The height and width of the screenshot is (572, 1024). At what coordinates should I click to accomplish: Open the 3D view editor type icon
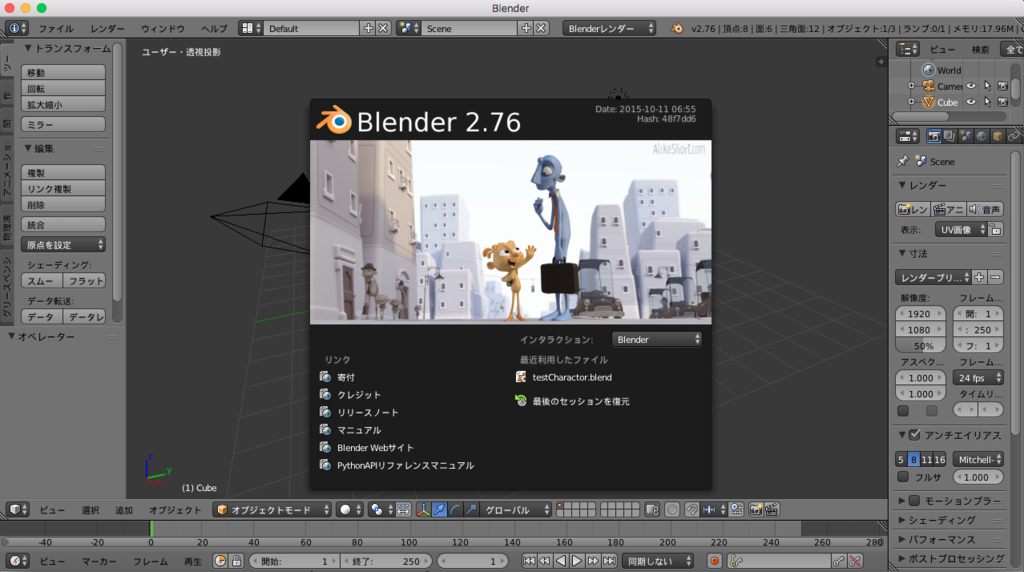17,510
